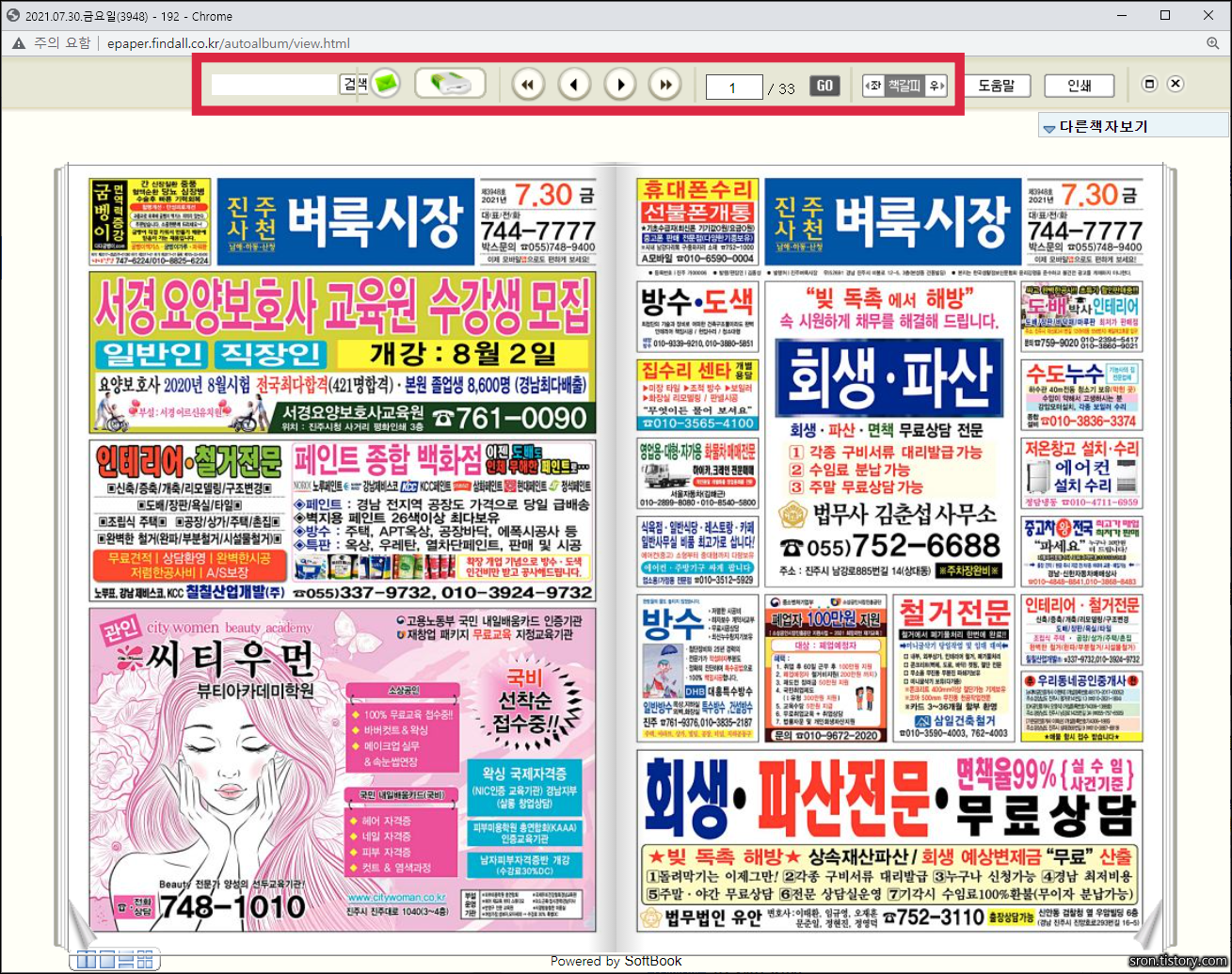Click the search text input field
Screen dimensions: 1232x974
274,85
